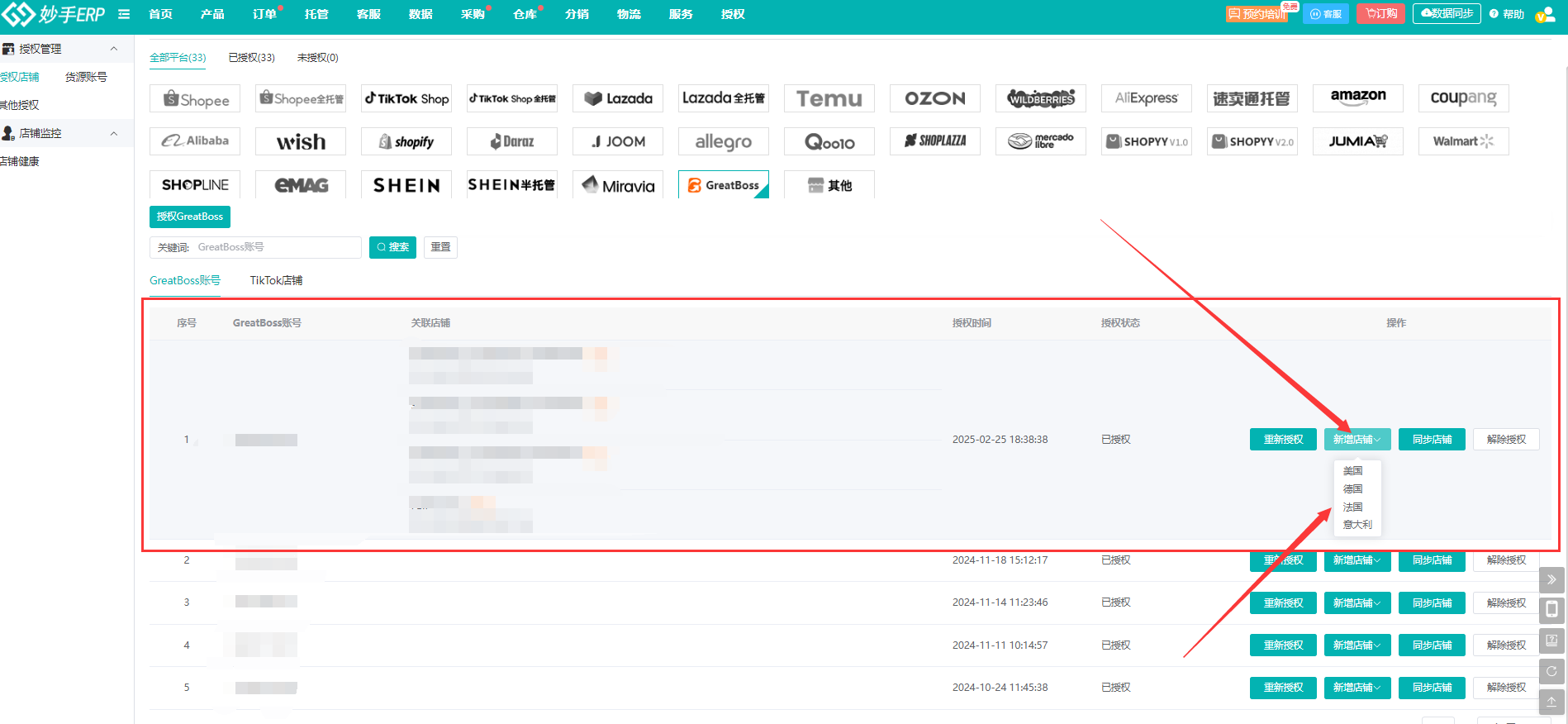This screenshot has width=1568, height=724.
Task: Click the floating mobile phone icon
Action: [1551, 610]
